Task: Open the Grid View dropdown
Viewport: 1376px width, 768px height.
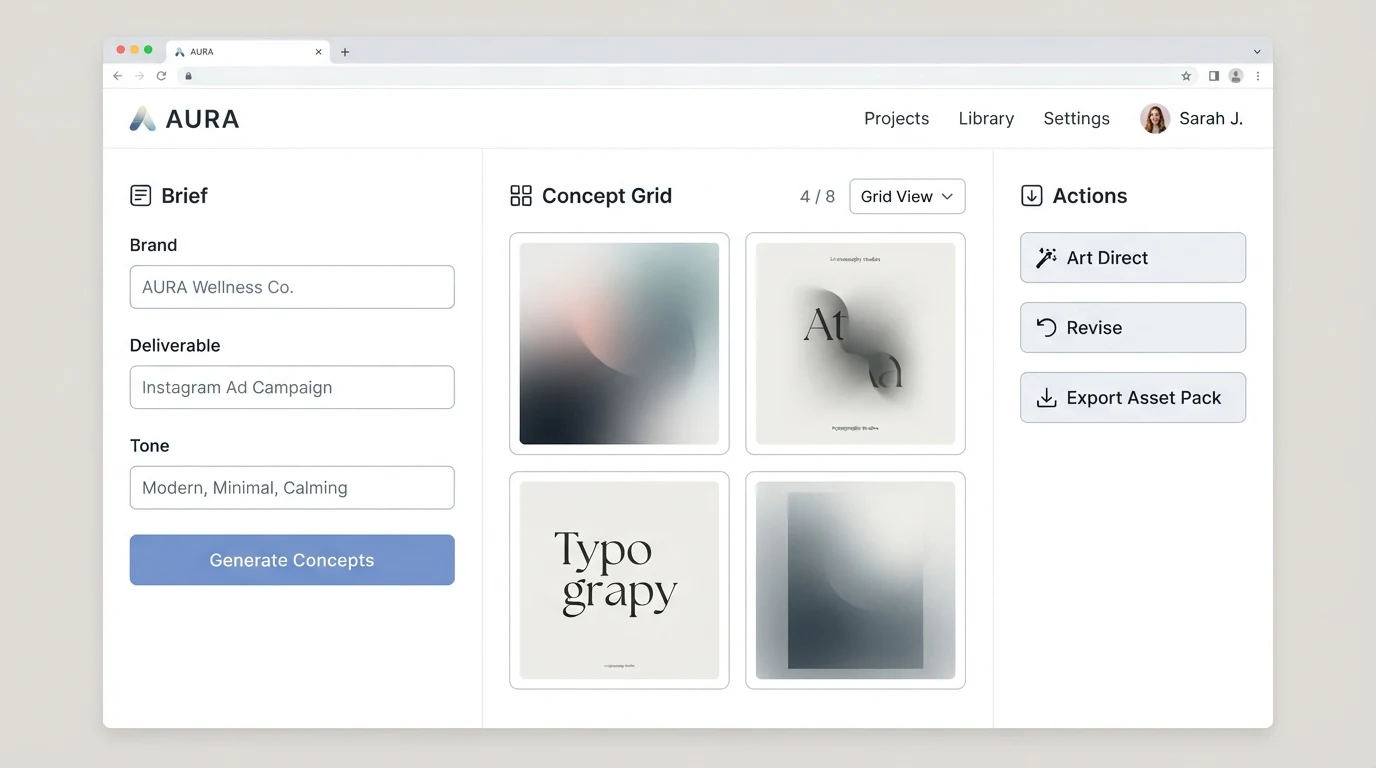Action: pos(907,196)
